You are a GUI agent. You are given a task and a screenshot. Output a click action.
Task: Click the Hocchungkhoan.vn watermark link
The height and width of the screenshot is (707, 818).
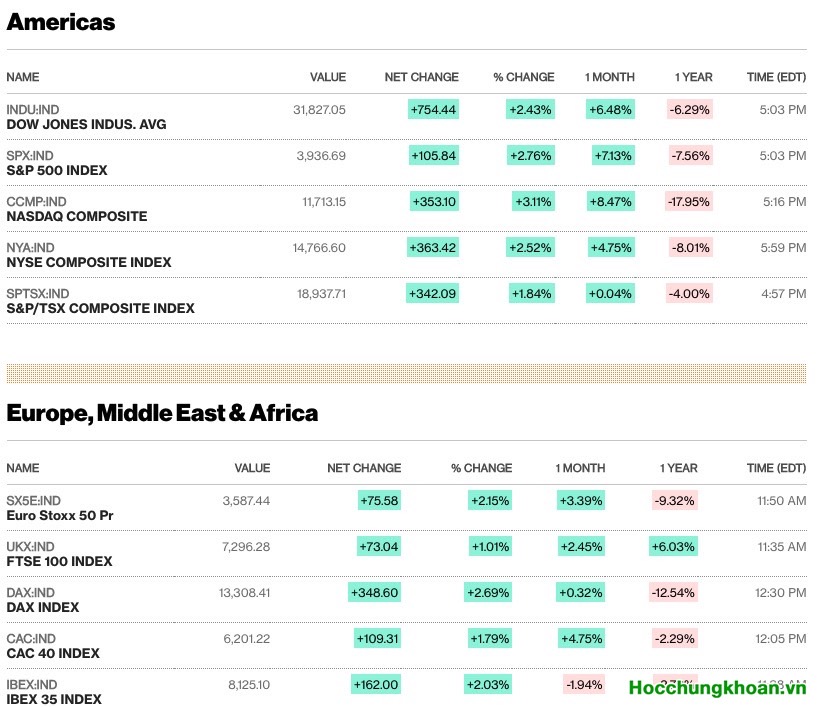point(716,687)
